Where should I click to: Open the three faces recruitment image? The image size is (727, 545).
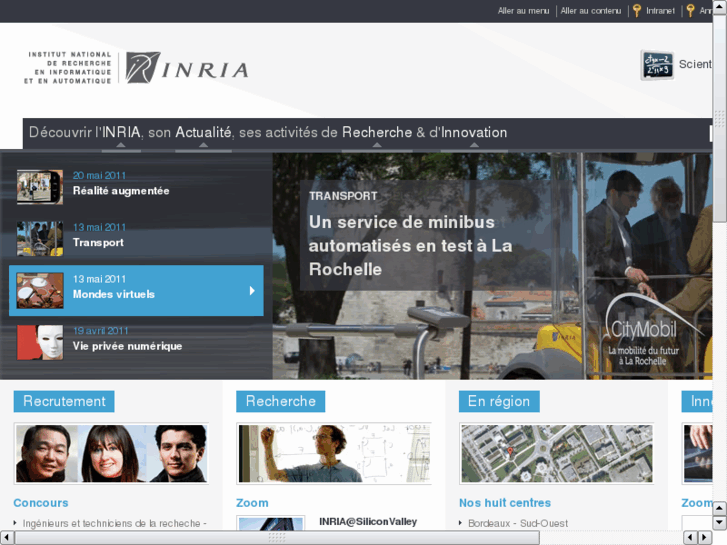click(x=111, y=454)
